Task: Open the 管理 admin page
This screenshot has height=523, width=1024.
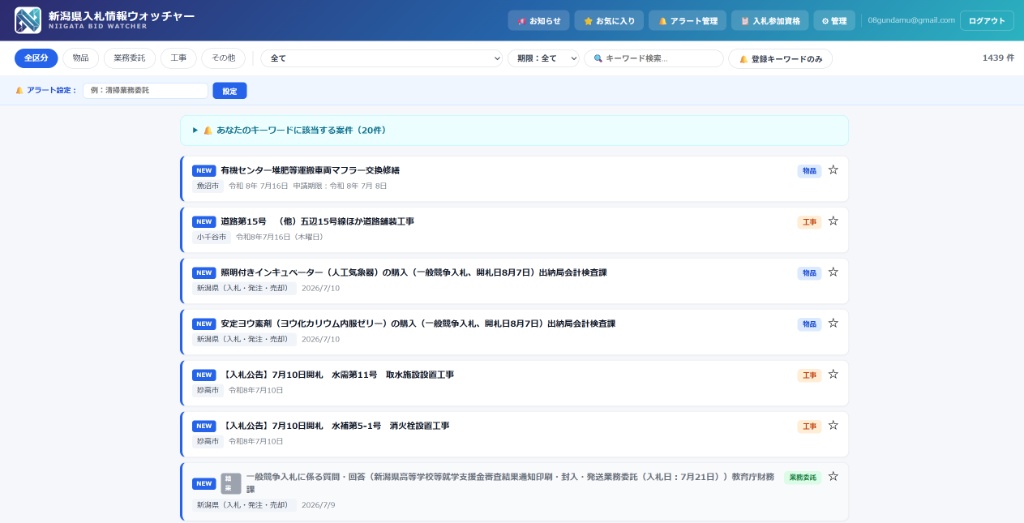Action: click(835, 20)
